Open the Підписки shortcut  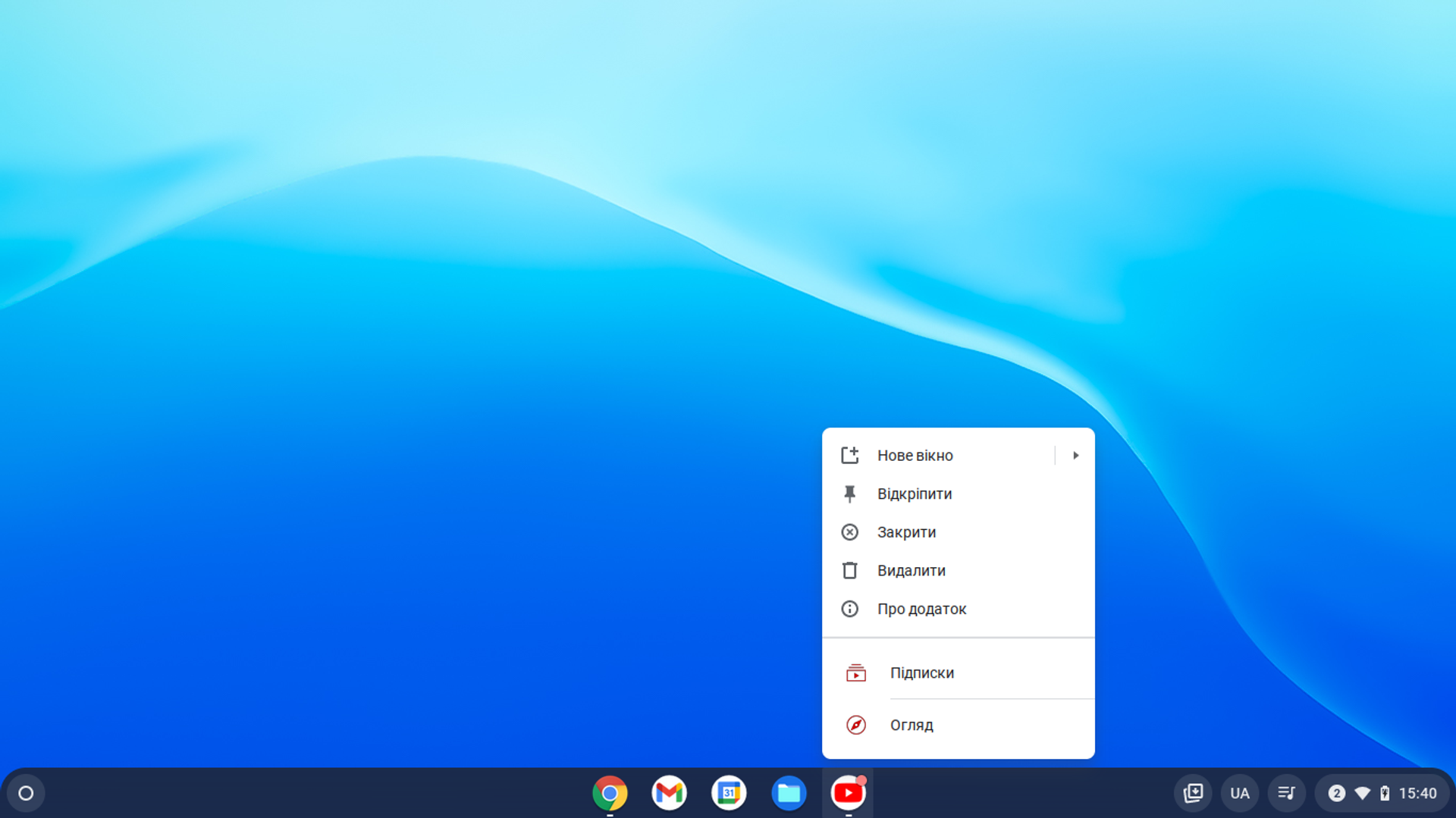point(921,673)
